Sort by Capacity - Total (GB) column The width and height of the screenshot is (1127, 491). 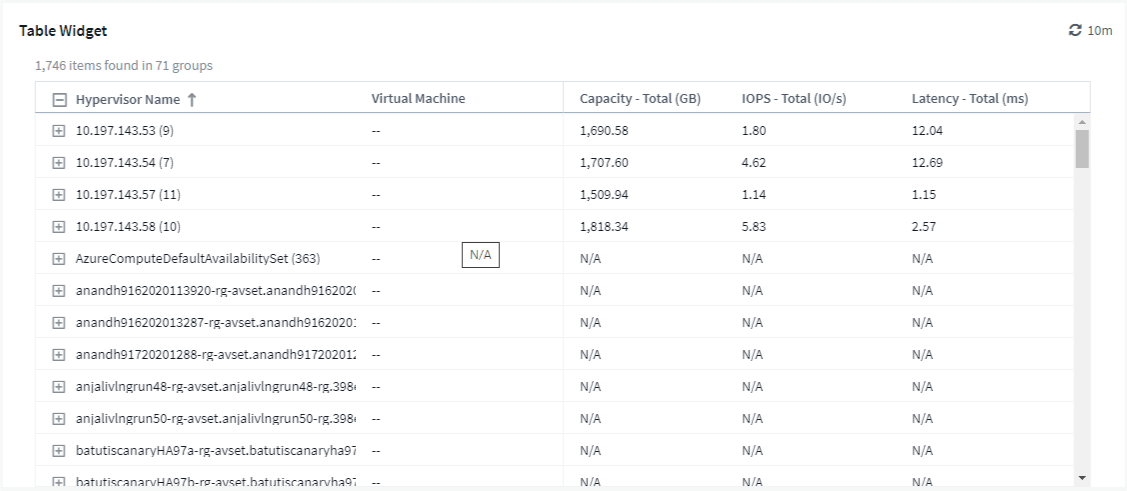(x=640, y=99)
